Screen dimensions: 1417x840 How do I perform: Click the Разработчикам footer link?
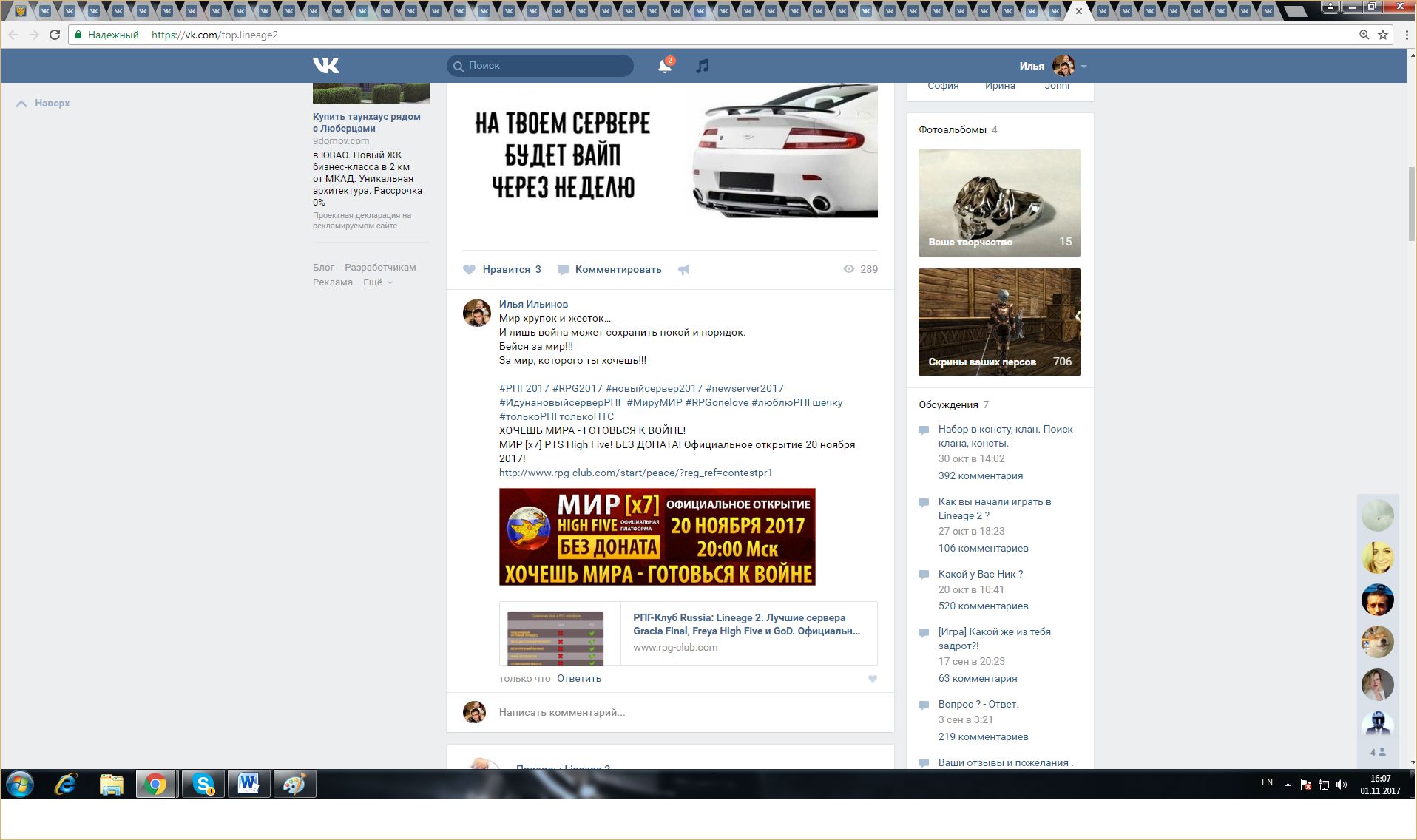(380, 267)
